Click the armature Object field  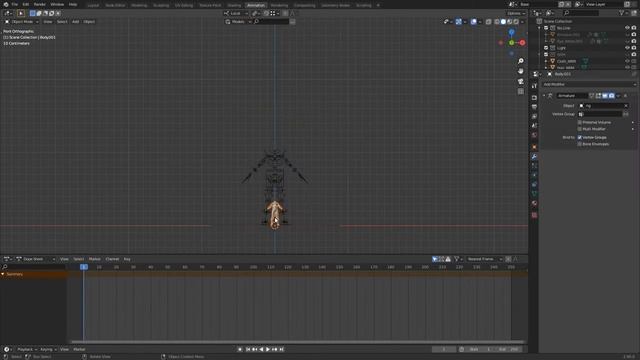coord(604,106)
